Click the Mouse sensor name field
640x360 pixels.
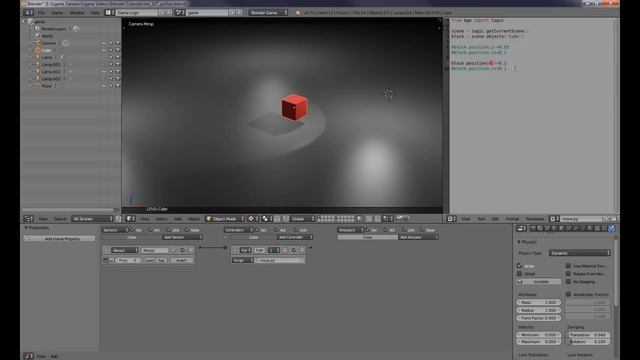155,250
